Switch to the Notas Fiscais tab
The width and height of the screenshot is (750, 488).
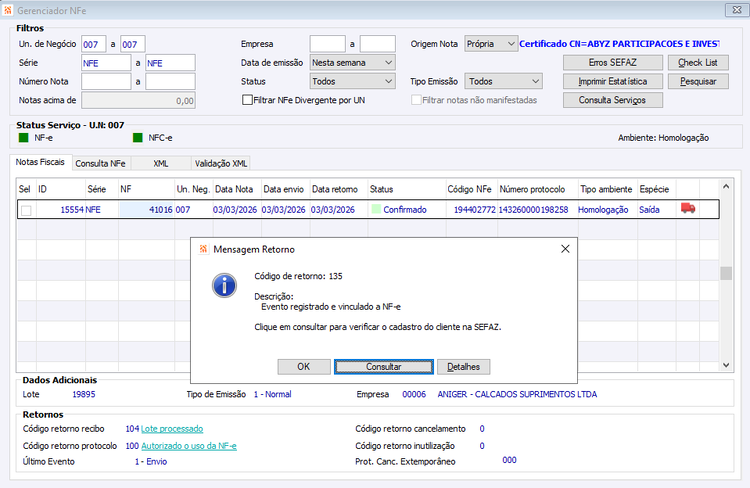40,162
